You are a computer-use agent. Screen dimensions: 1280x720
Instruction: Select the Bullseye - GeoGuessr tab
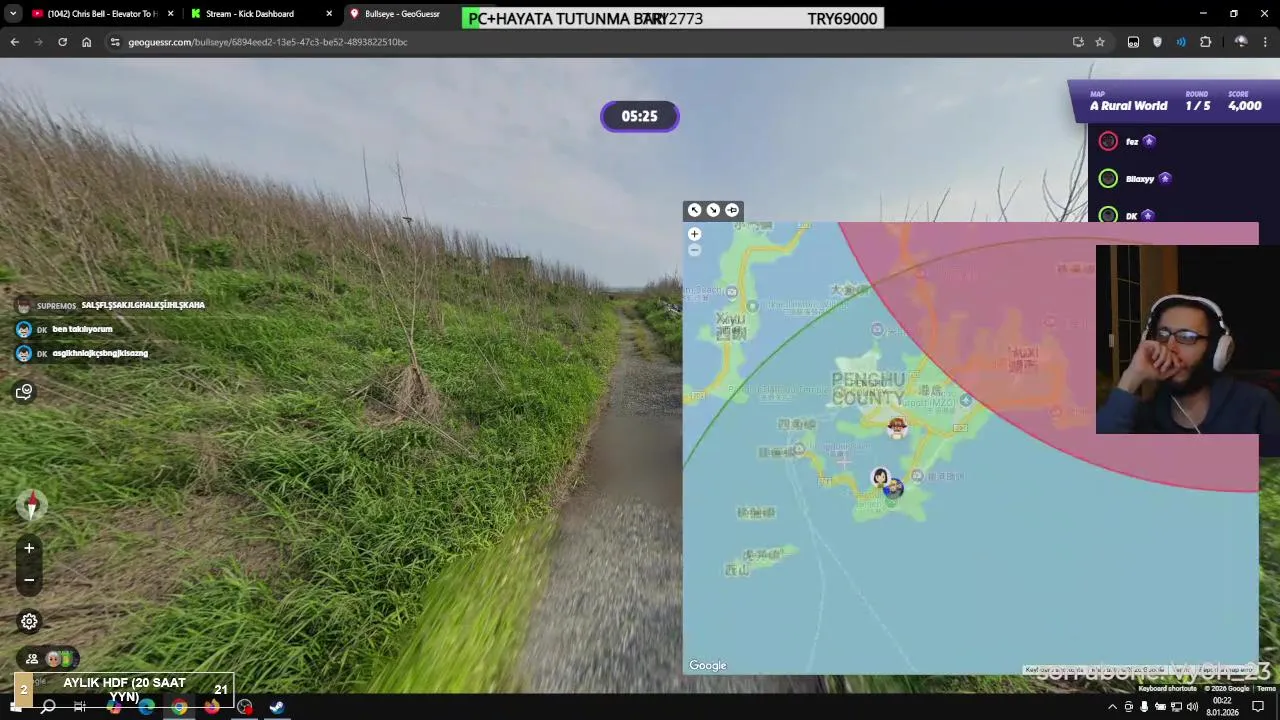(400, 14)
